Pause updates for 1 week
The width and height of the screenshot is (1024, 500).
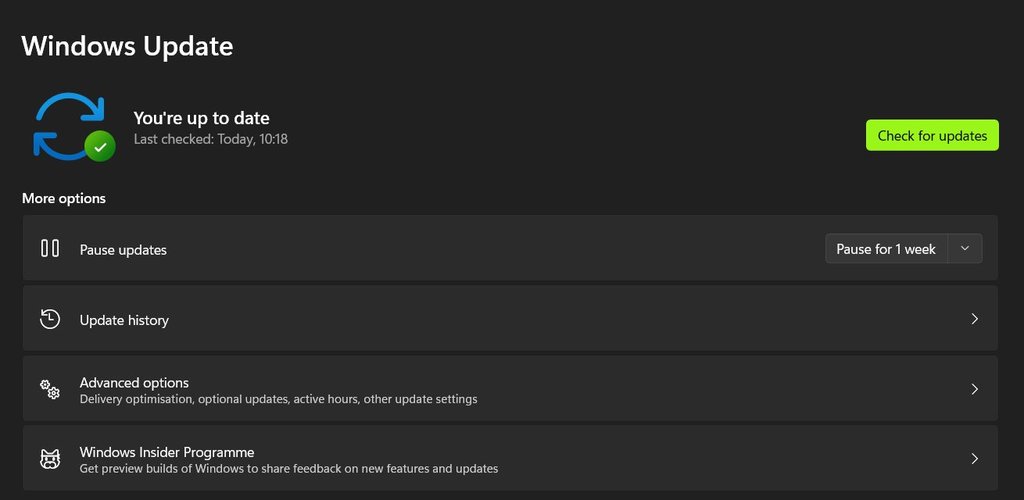886,249
